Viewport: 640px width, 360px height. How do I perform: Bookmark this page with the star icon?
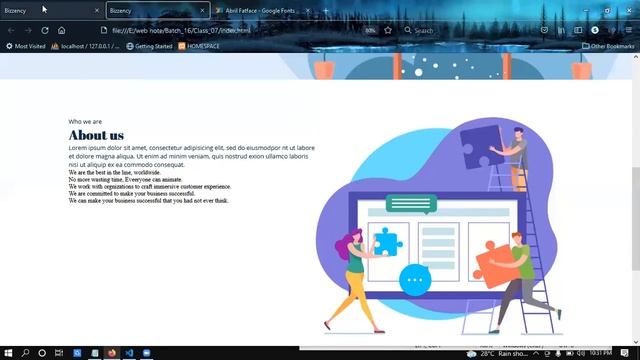[x=388, y=30]
